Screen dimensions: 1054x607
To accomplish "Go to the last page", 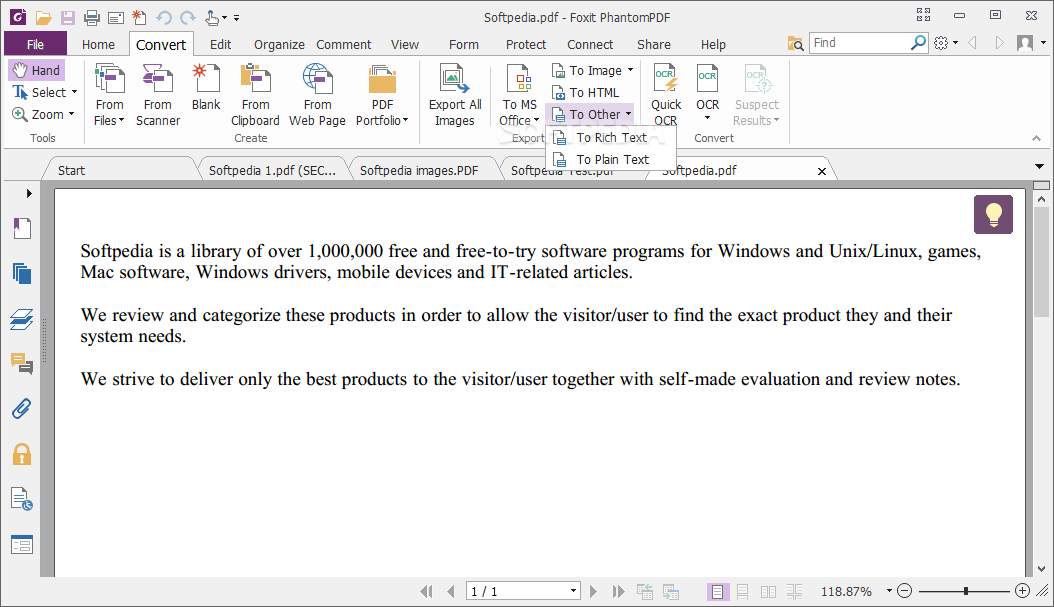I will tap(618, 592).
